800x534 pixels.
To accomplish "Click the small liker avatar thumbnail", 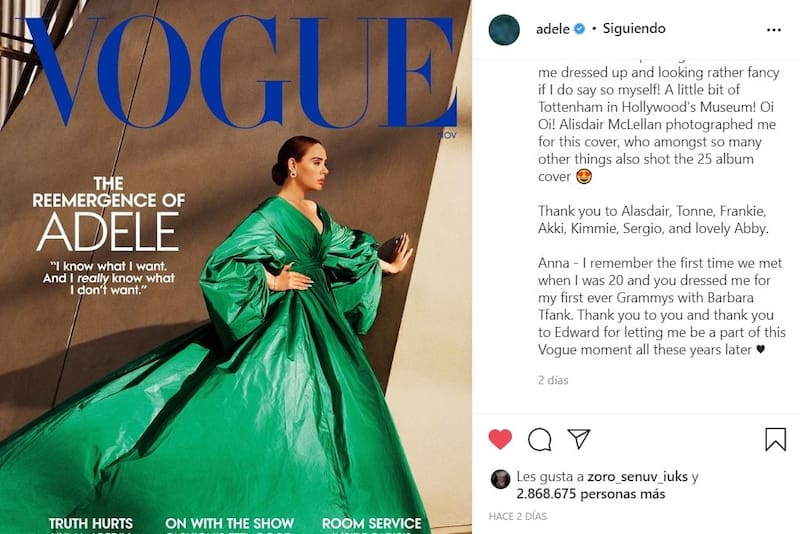I will coord(500,479).
